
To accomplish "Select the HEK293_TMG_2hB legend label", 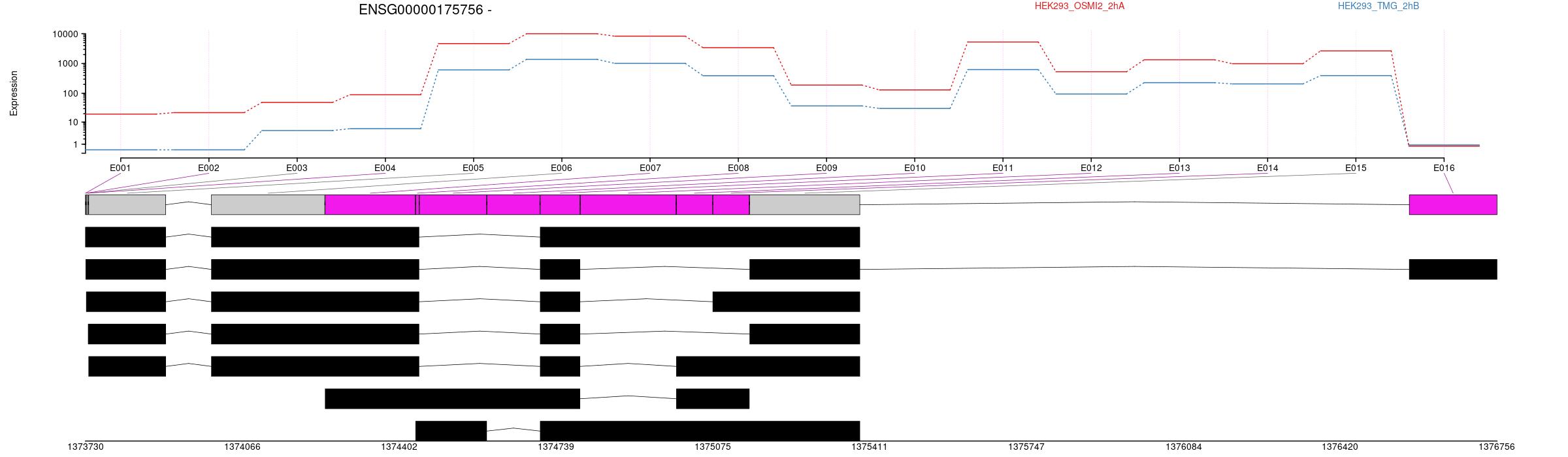I will tap(1379, 6).
